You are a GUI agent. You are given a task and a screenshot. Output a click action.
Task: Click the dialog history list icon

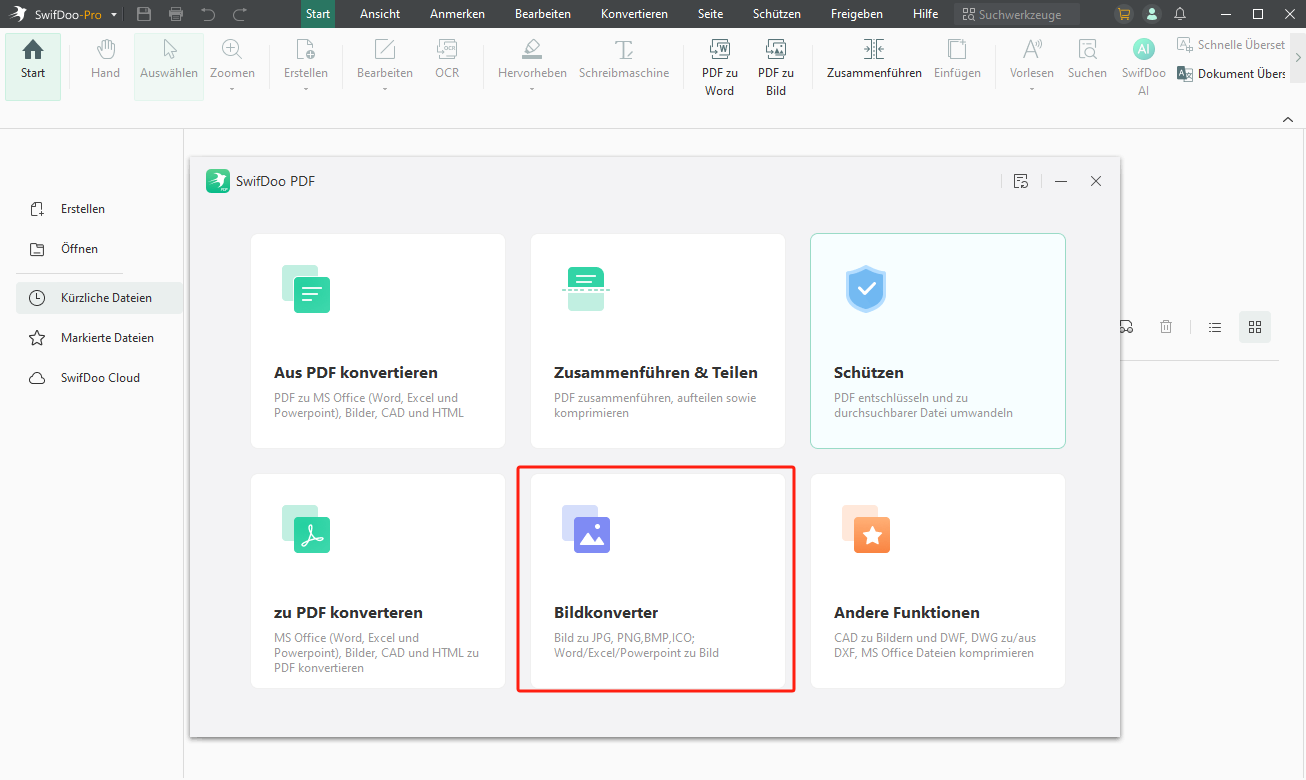coord(1020,181)
